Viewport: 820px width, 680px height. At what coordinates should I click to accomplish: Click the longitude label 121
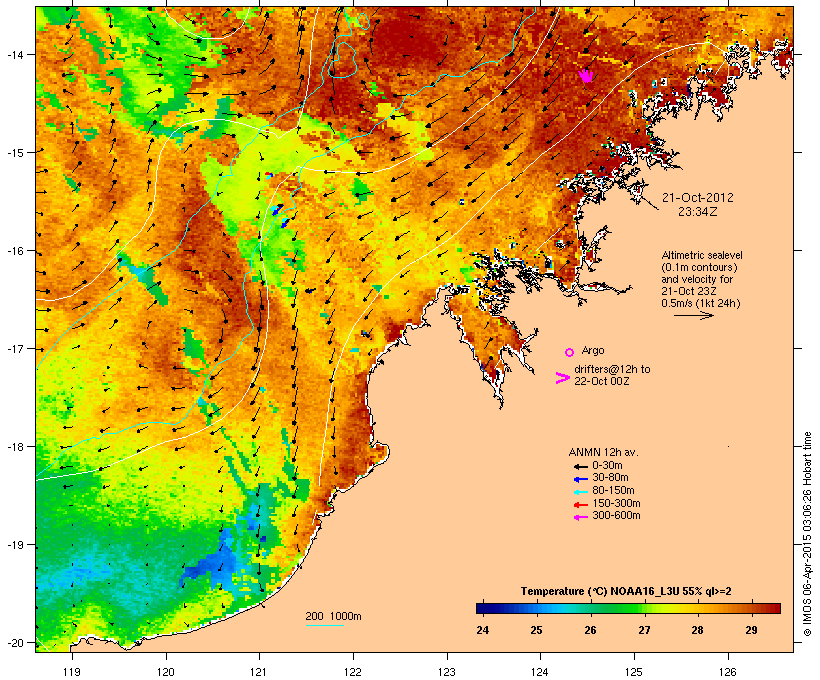point(259,672)
